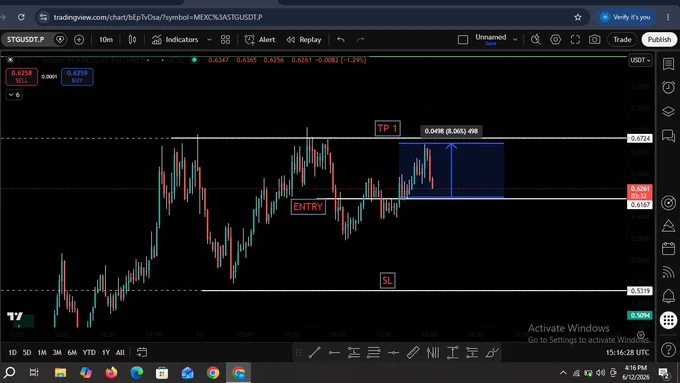This screenshot has height=383, width=680.
Task: Open the go to date calendar icon
Action: click(142, 352)
